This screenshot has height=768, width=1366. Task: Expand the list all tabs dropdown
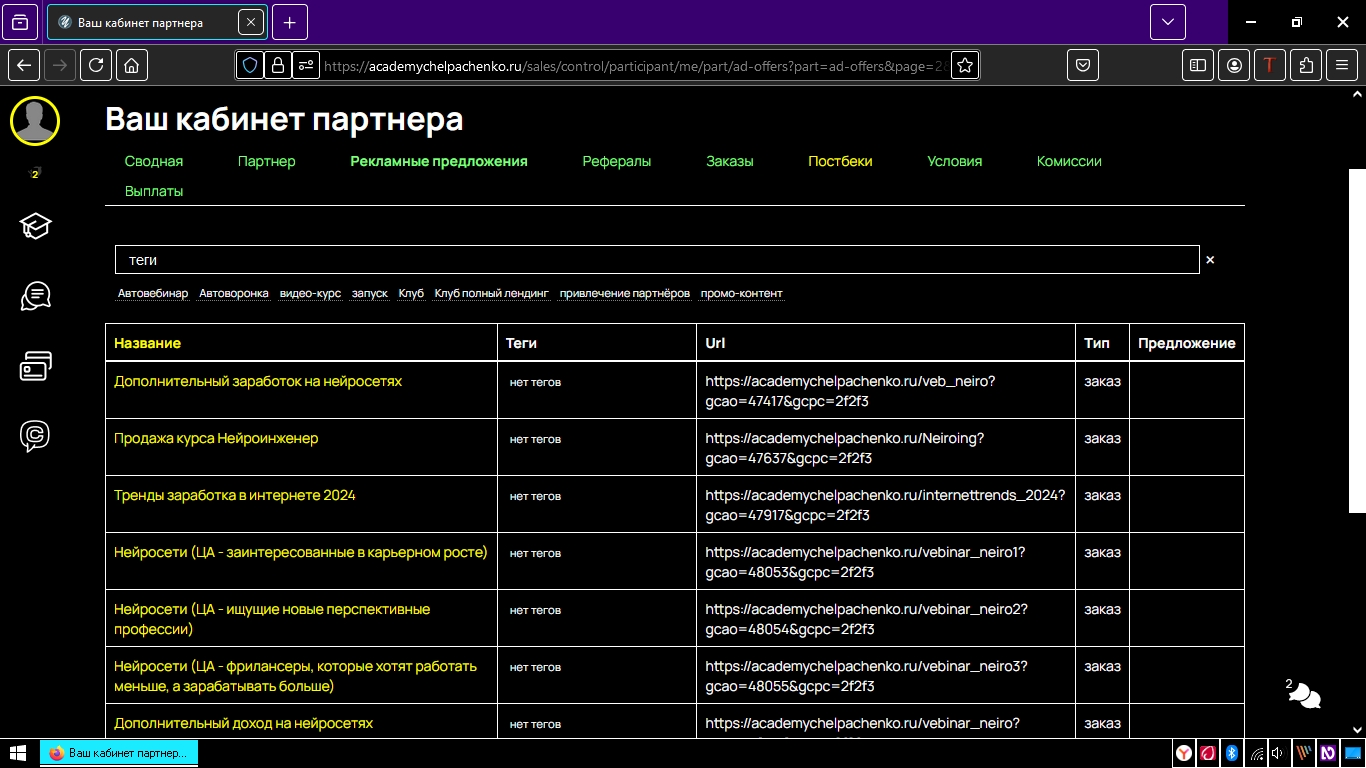point(1167,22)
